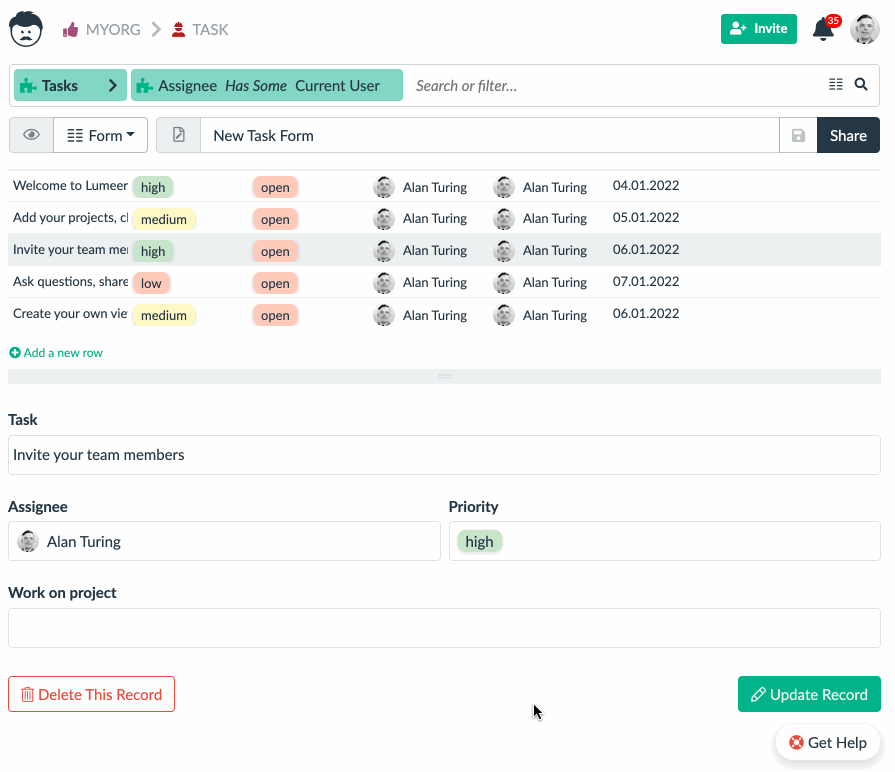Click the lifebuoy icon on Get Help
The width and height of the screenshot is (895, 772).
point(796,742)
